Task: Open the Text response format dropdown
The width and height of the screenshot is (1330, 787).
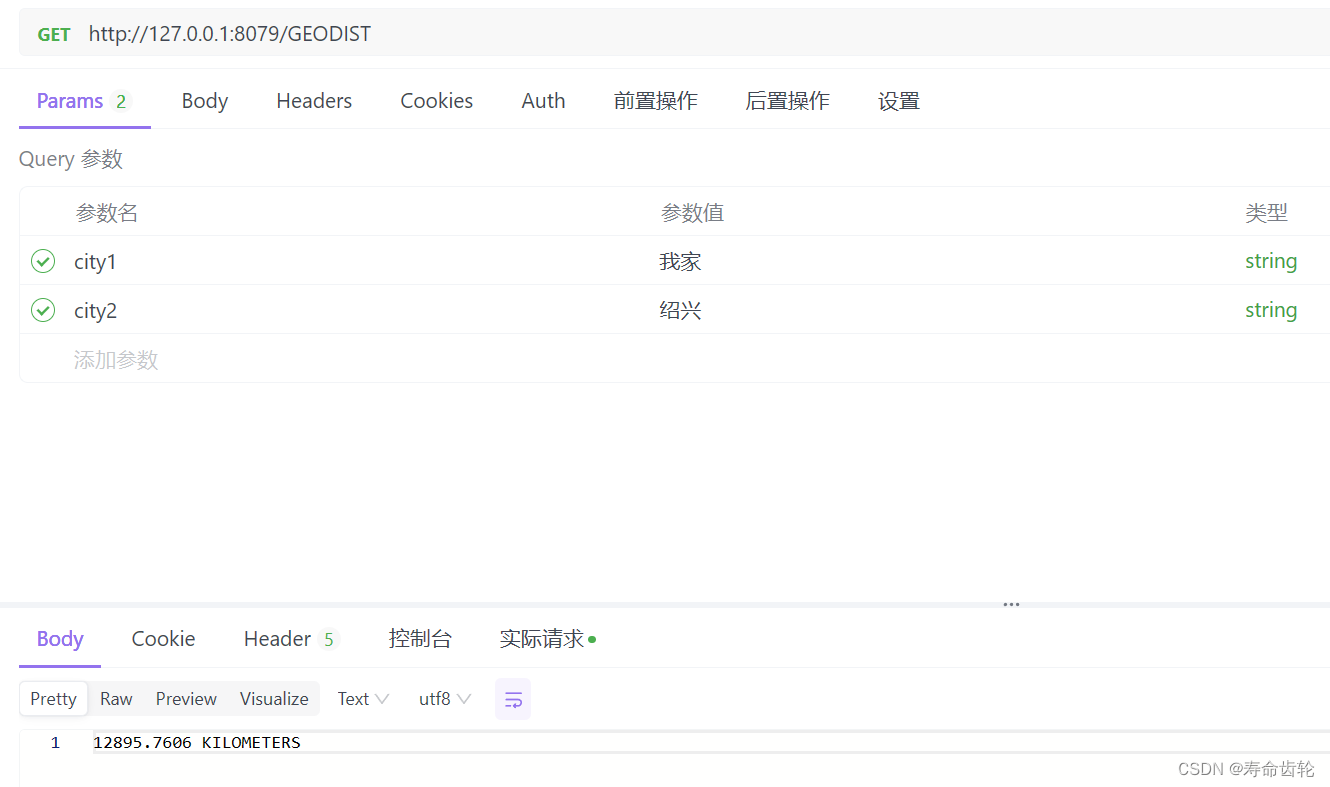Action: click(362, 698)
